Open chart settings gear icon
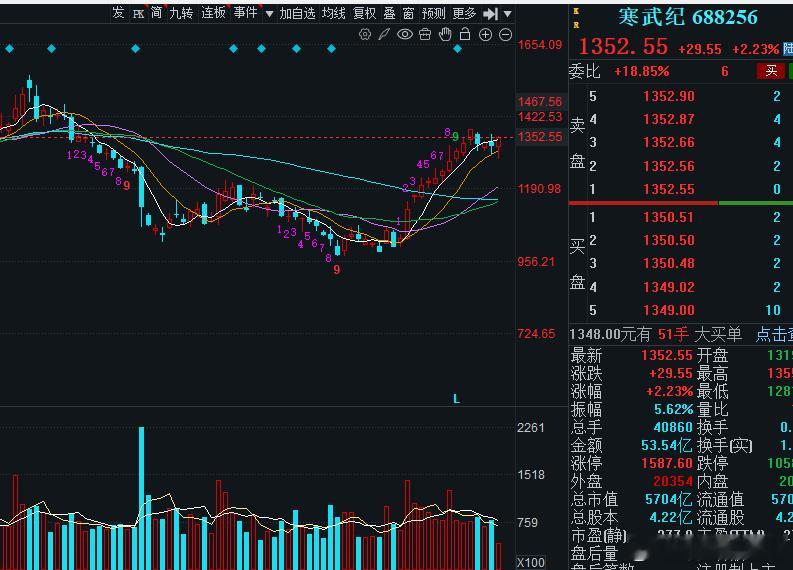This screenshot has width=793, height=570. click(x=365, y=34)
